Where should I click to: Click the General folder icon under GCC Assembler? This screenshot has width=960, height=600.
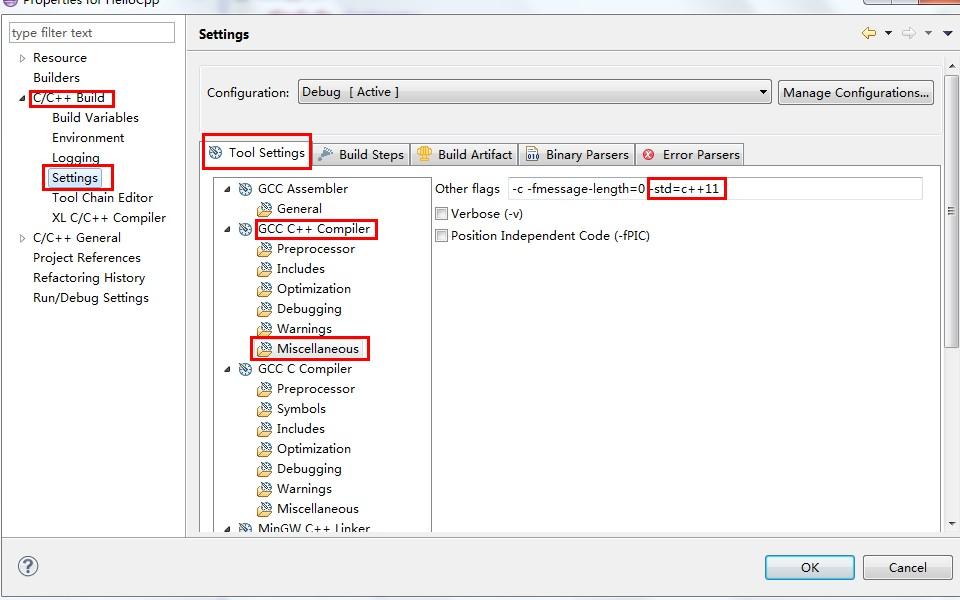click(264, 209)
